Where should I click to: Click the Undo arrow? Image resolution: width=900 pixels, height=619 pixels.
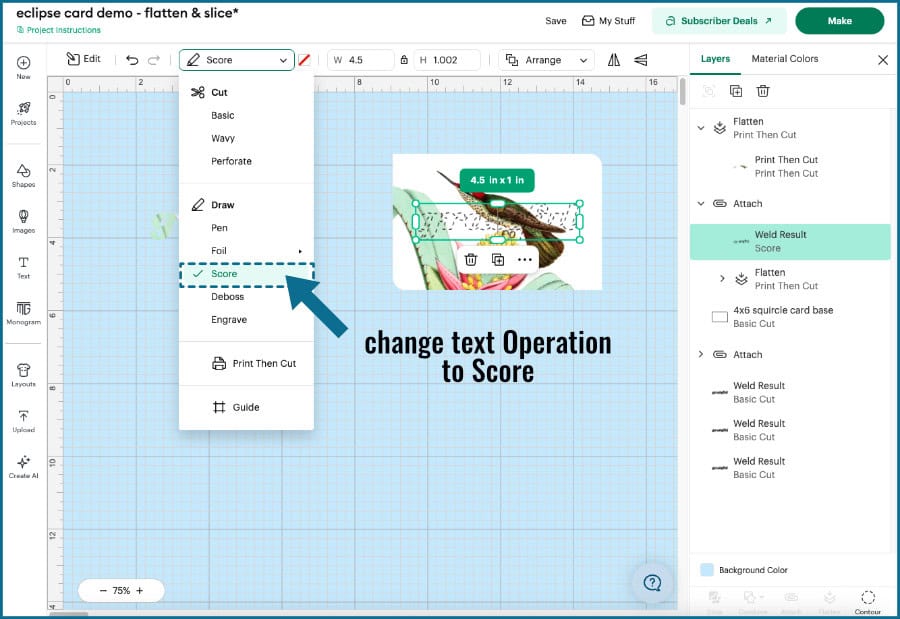pyautogui.click(x=132, y=60)
